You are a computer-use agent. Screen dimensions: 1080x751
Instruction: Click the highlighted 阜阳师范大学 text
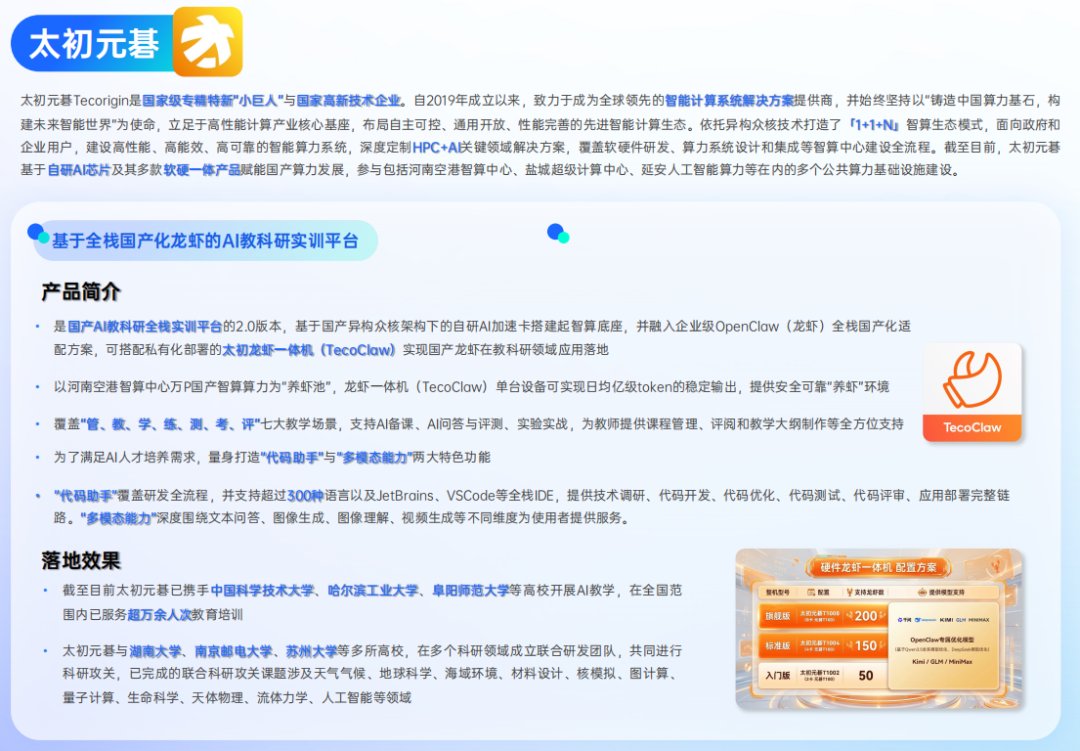(470, 590)
